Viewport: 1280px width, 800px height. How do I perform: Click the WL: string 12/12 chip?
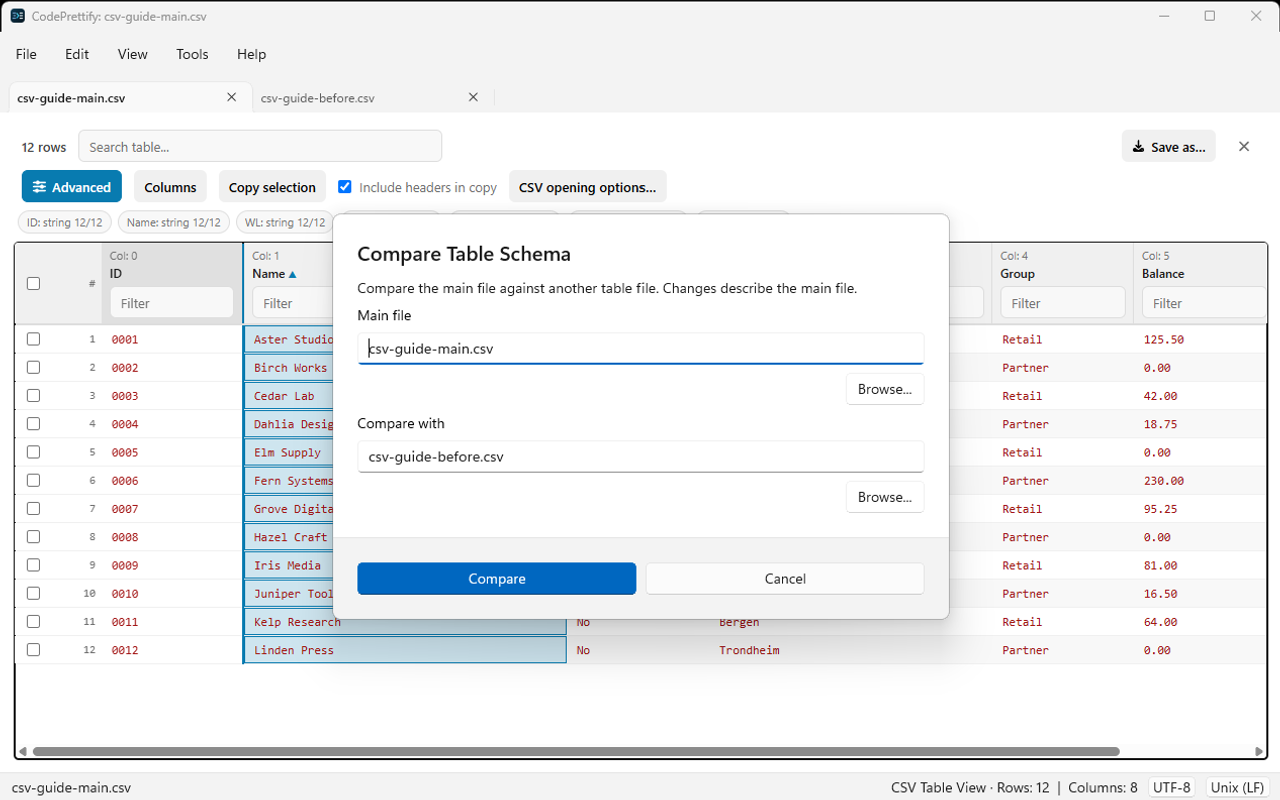point(285,222)
